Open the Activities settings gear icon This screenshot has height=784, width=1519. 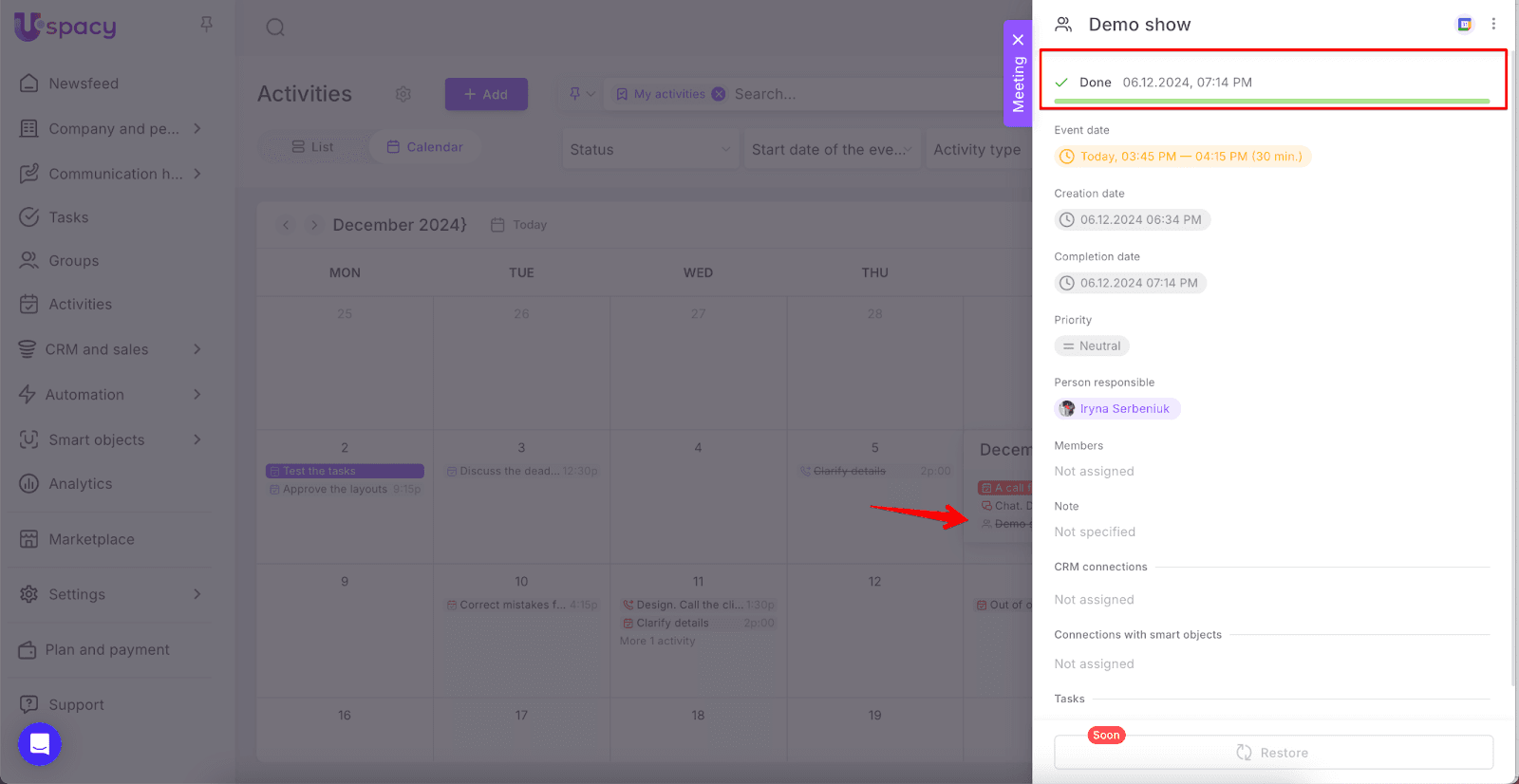click(x=403, y=94)
